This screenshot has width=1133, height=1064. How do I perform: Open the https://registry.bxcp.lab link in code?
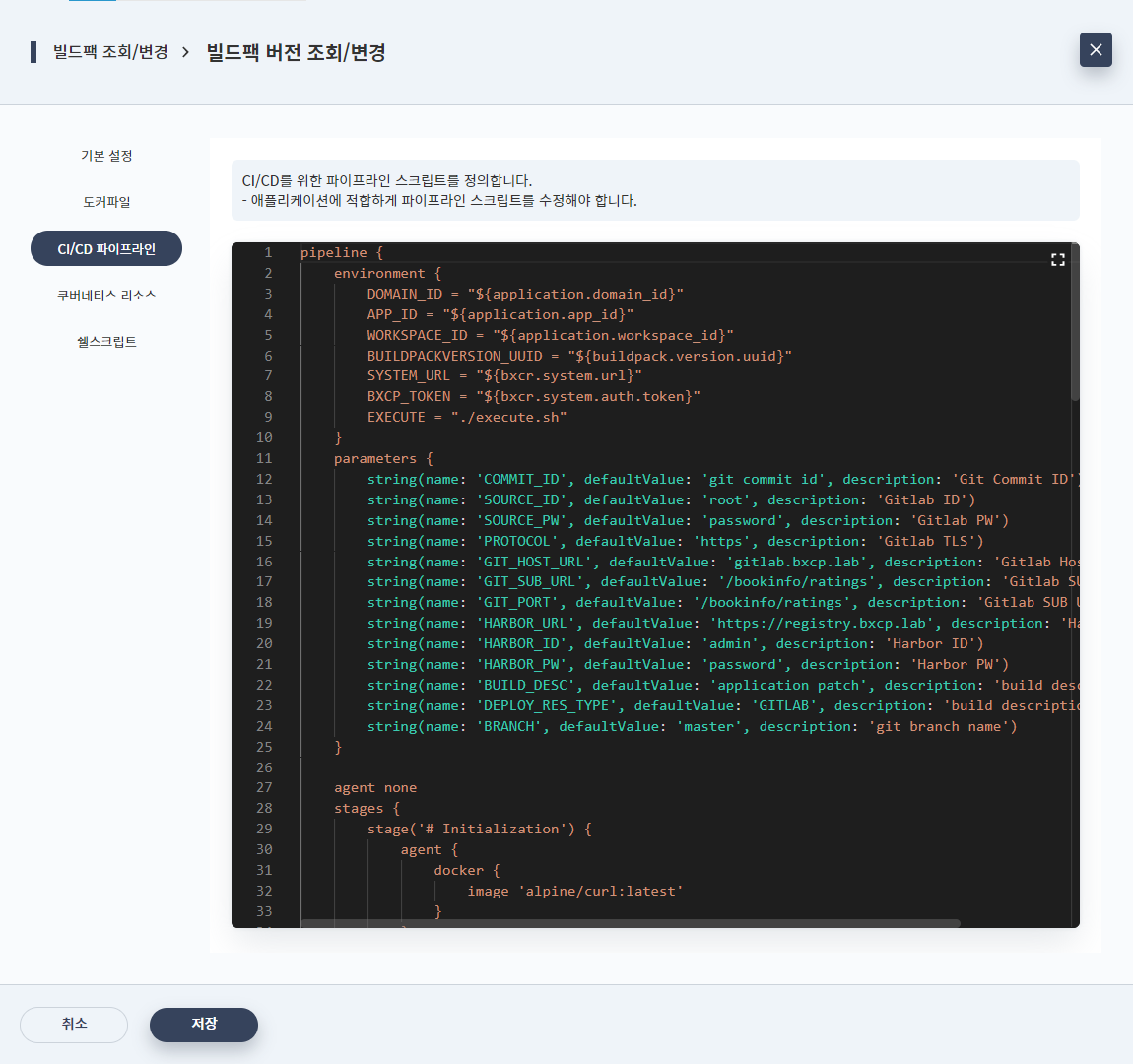pyautogui.click(x=821, y=623)
